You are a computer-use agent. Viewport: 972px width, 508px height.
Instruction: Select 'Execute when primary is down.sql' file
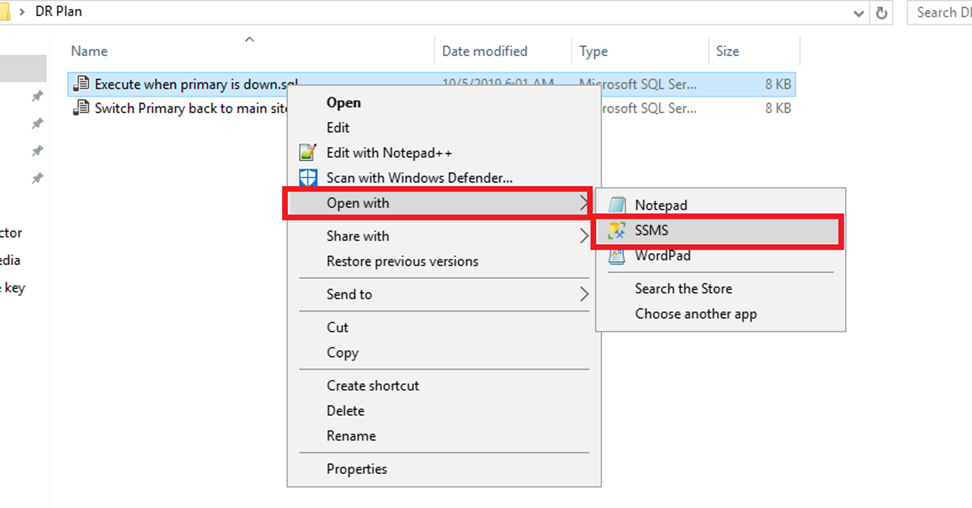196,84
